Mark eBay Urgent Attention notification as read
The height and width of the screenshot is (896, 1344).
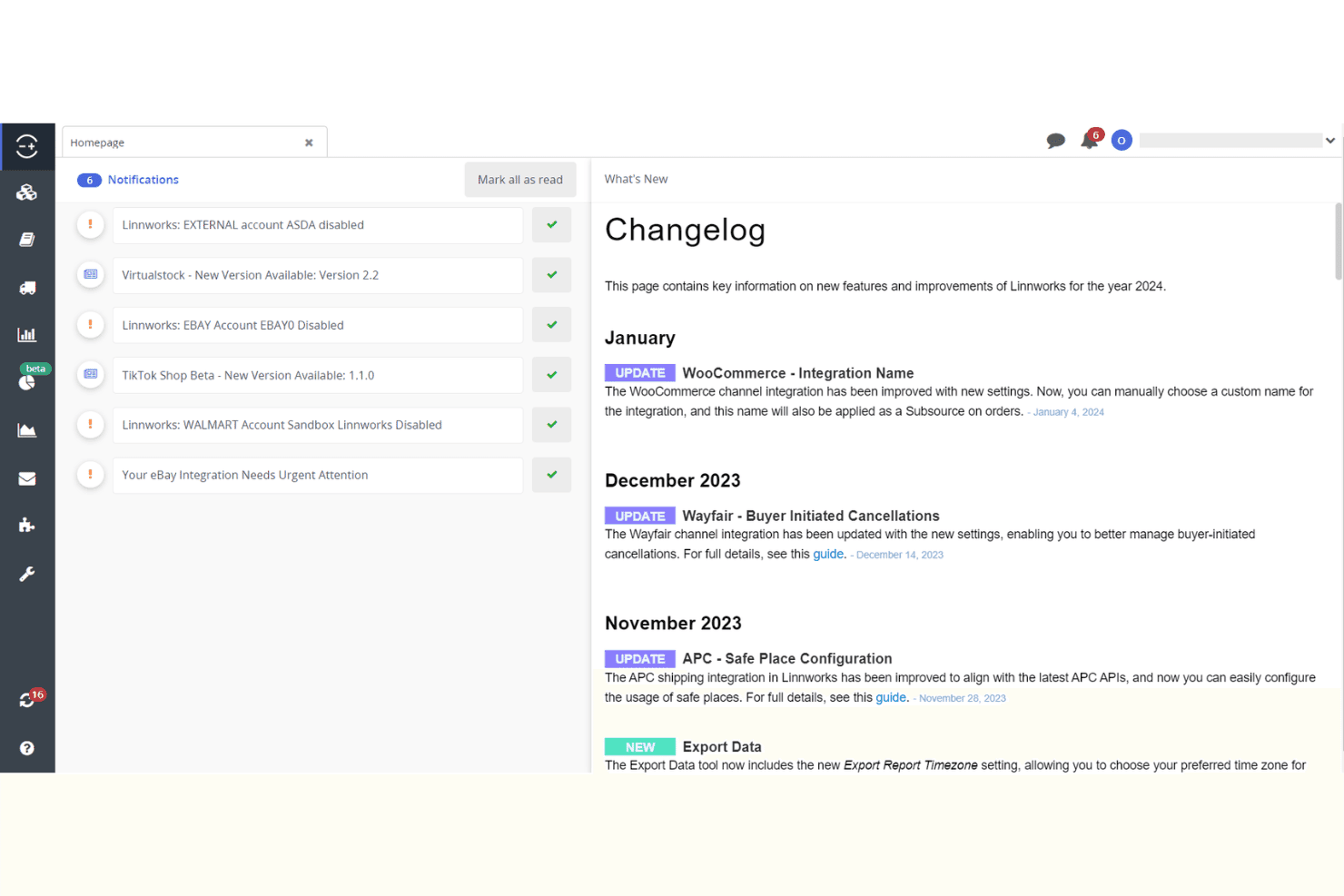(552, 475)
